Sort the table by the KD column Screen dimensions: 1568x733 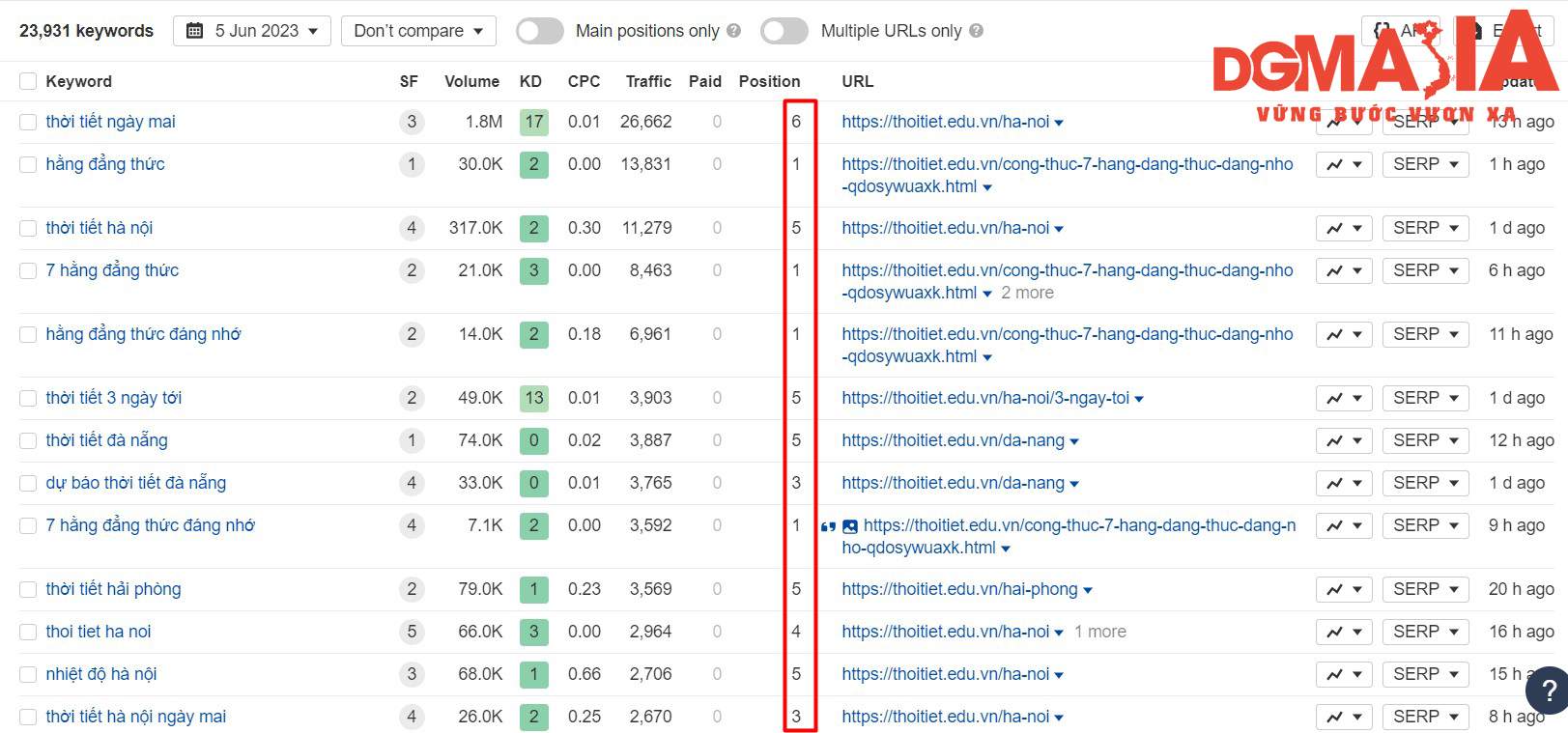point(530,81)
